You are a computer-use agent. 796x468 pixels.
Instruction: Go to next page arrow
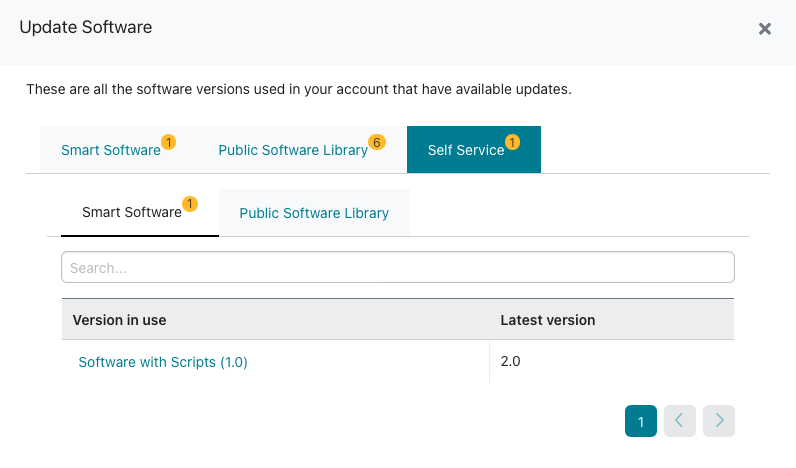click(x=718, y=421)
